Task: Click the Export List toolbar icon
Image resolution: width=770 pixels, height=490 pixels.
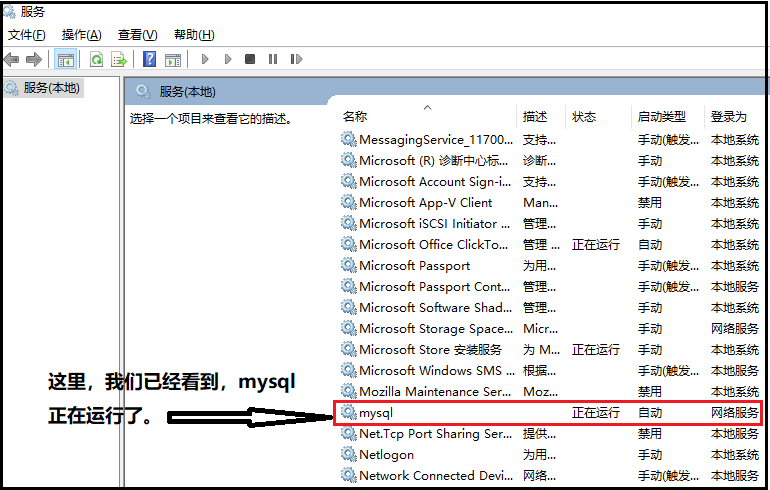Action: [119, 59]
